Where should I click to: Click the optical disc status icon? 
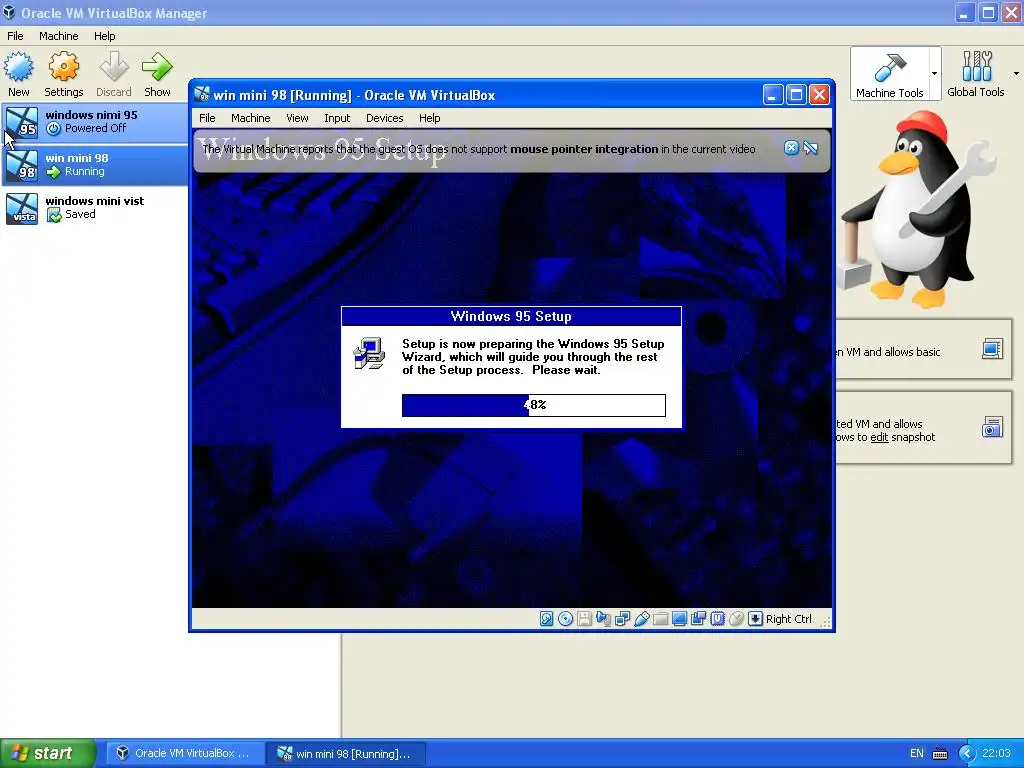click(566, 618)
